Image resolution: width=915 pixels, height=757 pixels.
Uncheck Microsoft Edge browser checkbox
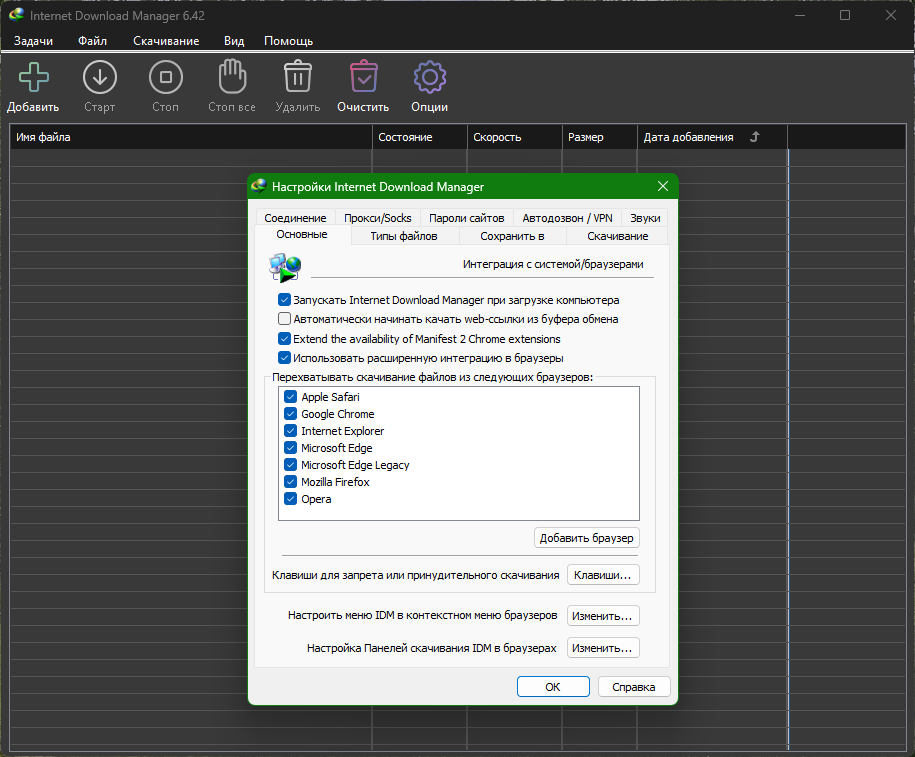point(291,448)
